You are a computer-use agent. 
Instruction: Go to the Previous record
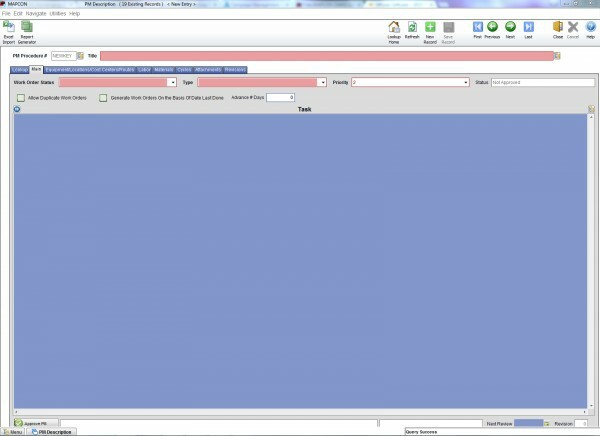point(492,27)
